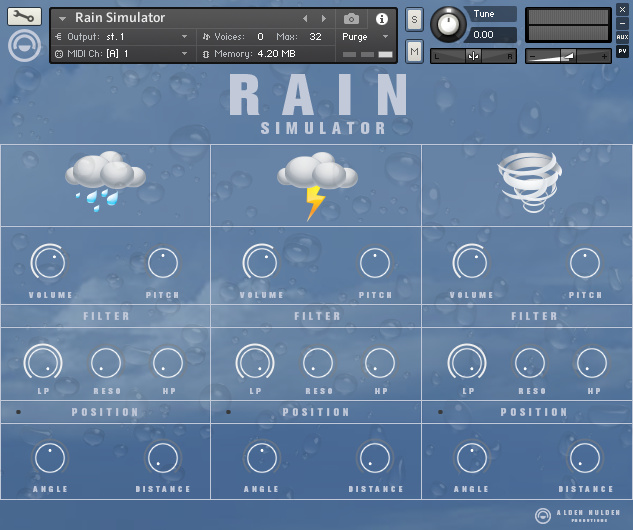Open the MIDI Ch [A] 1 dropdown
This screenshot has width=633, height=530.
click(x=121, y=54)
